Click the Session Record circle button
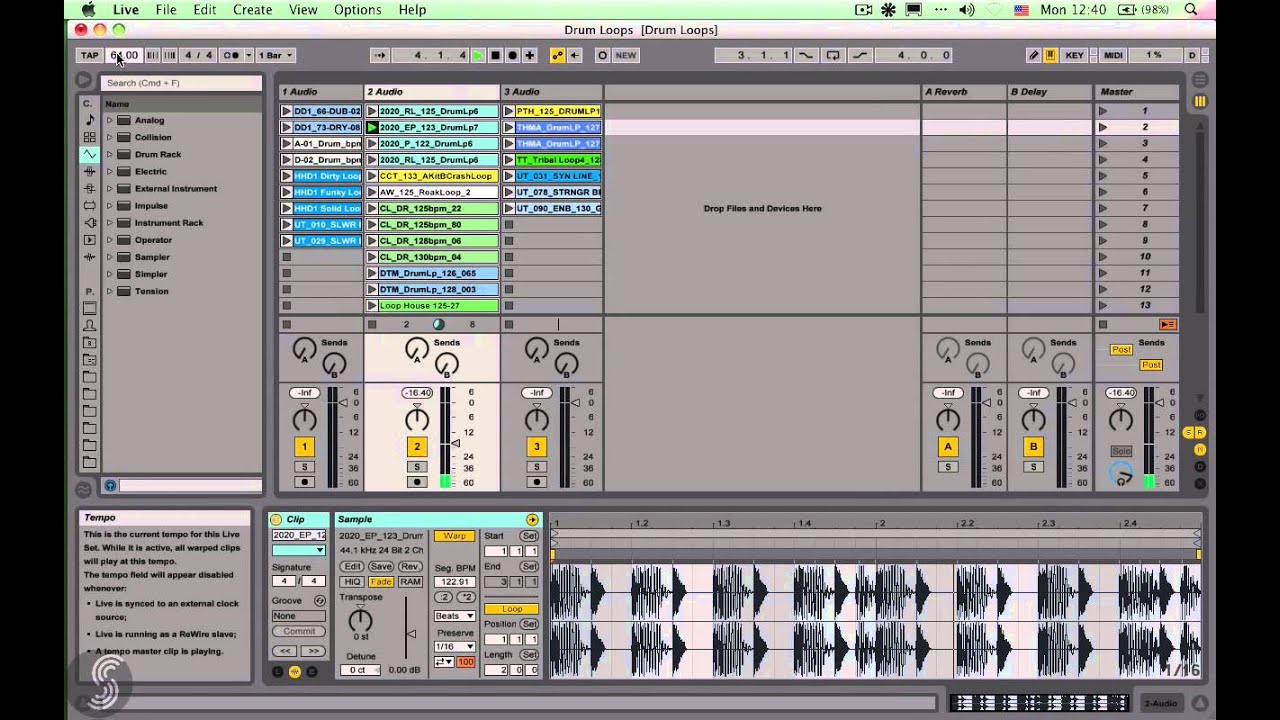Image resolution: width=1280 pixels, height=720 pixels. tap(602, 55)
